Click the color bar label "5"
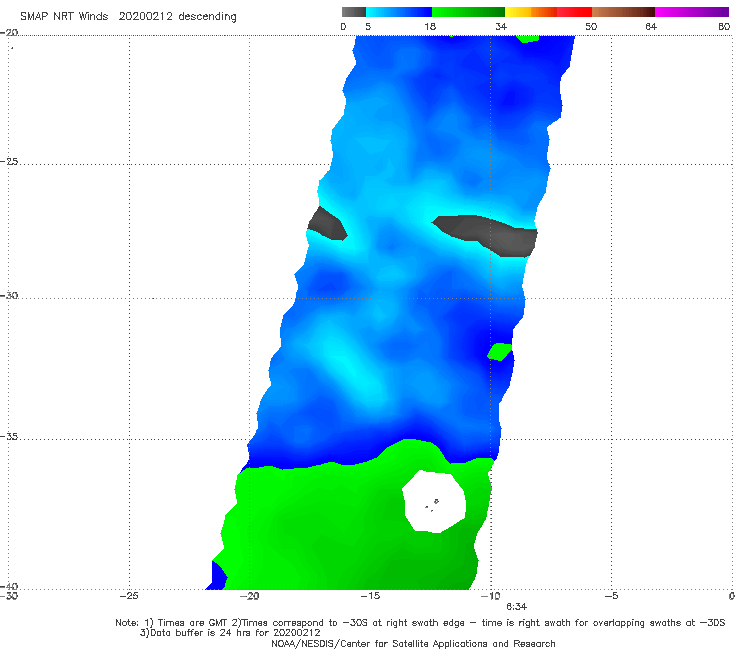Screen dimensions: 740x650 (368, 26)
